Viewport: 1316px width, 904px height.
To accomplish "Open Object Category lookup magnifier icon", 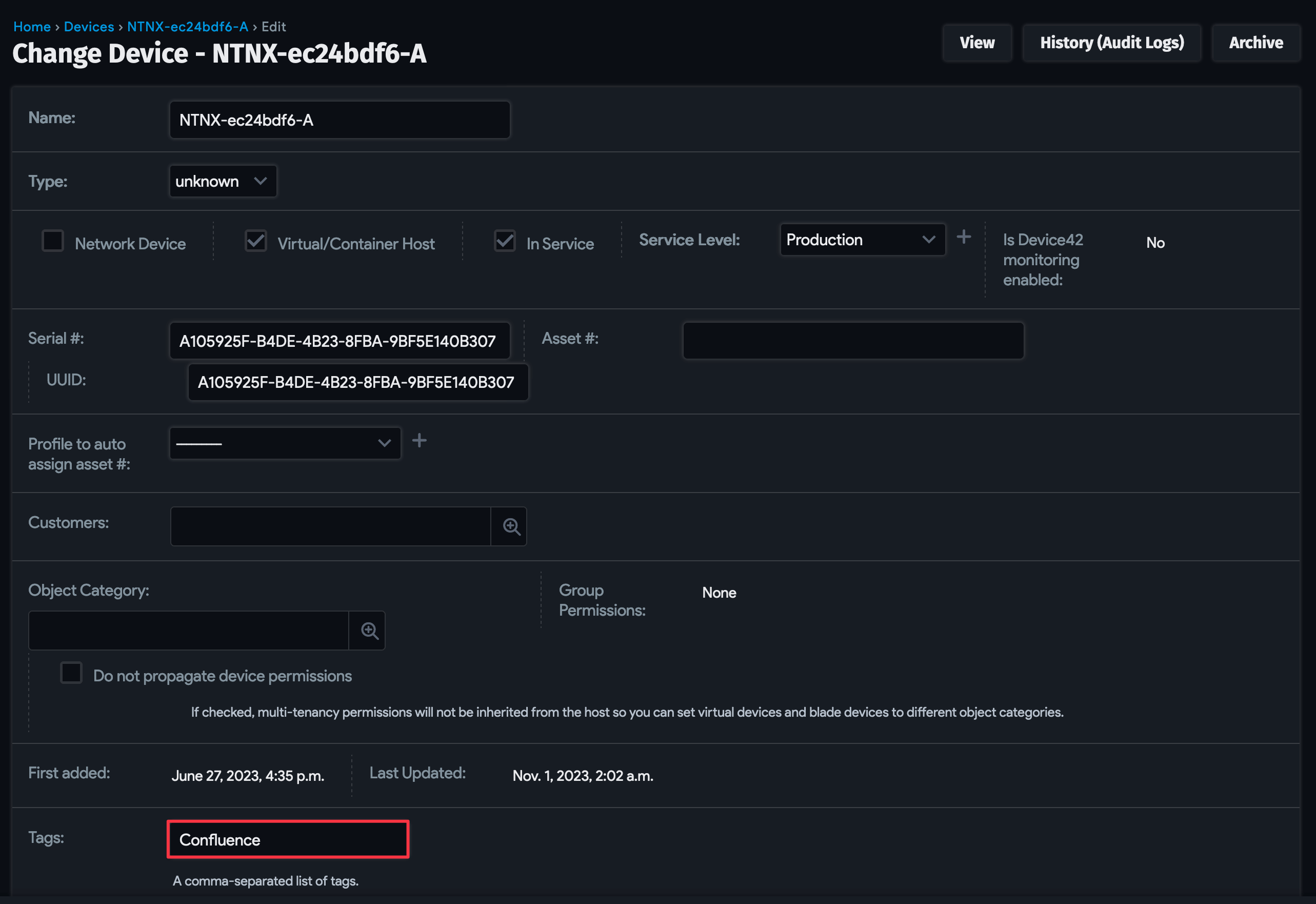I will 369,631.
